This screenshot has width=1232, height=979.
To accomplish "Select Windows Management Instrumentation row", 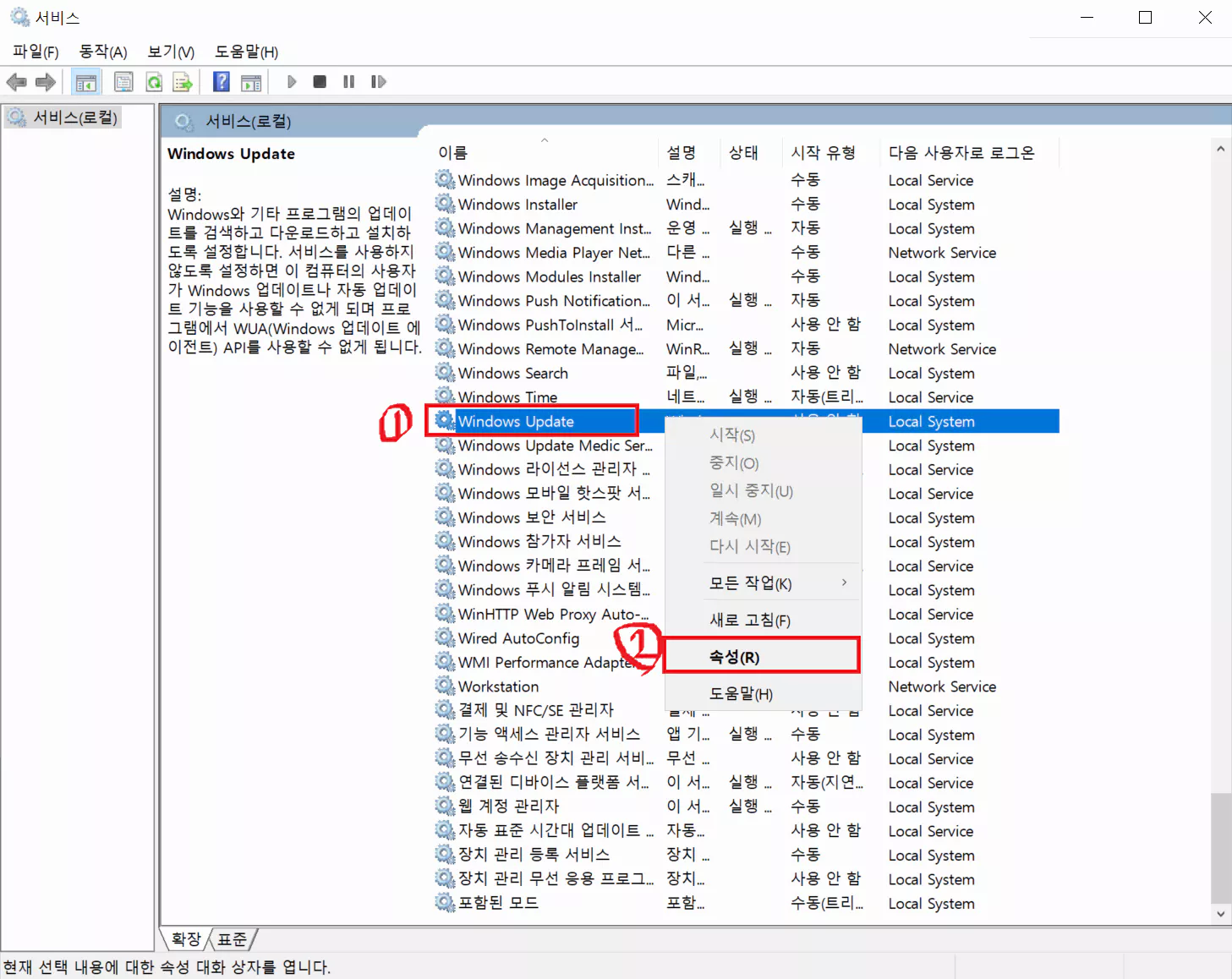I will pyautogui.click(x=747, y=228).
